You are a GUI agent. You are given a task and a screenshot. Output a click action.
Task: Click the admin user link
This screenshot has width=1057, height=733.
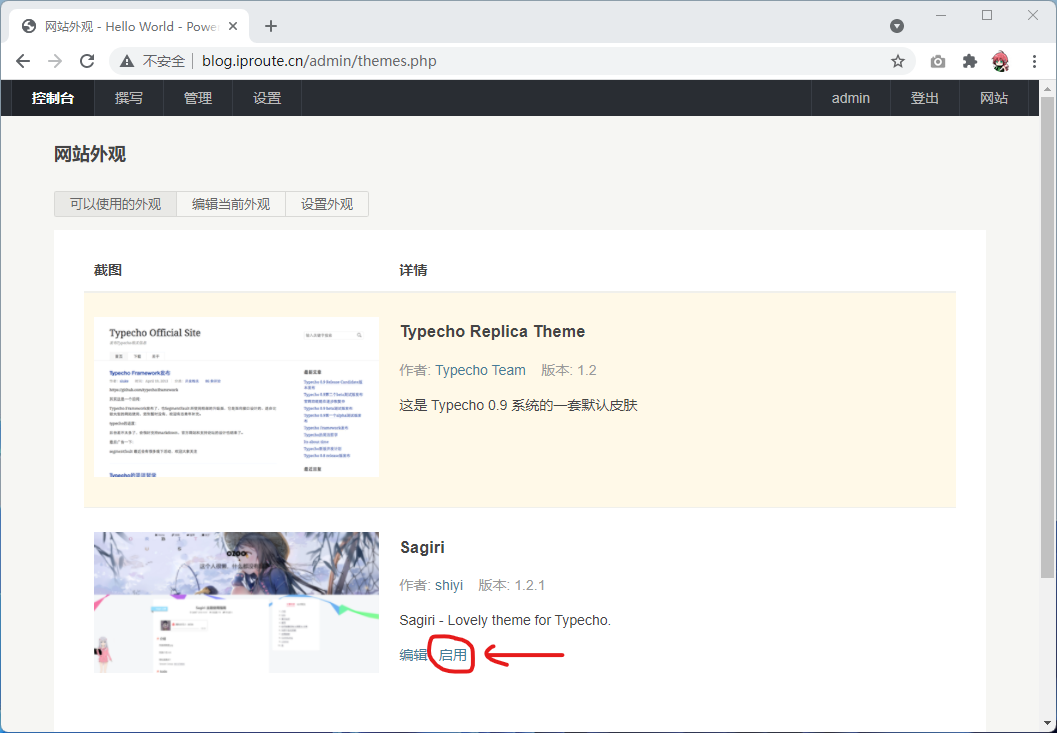click(851, 98)
